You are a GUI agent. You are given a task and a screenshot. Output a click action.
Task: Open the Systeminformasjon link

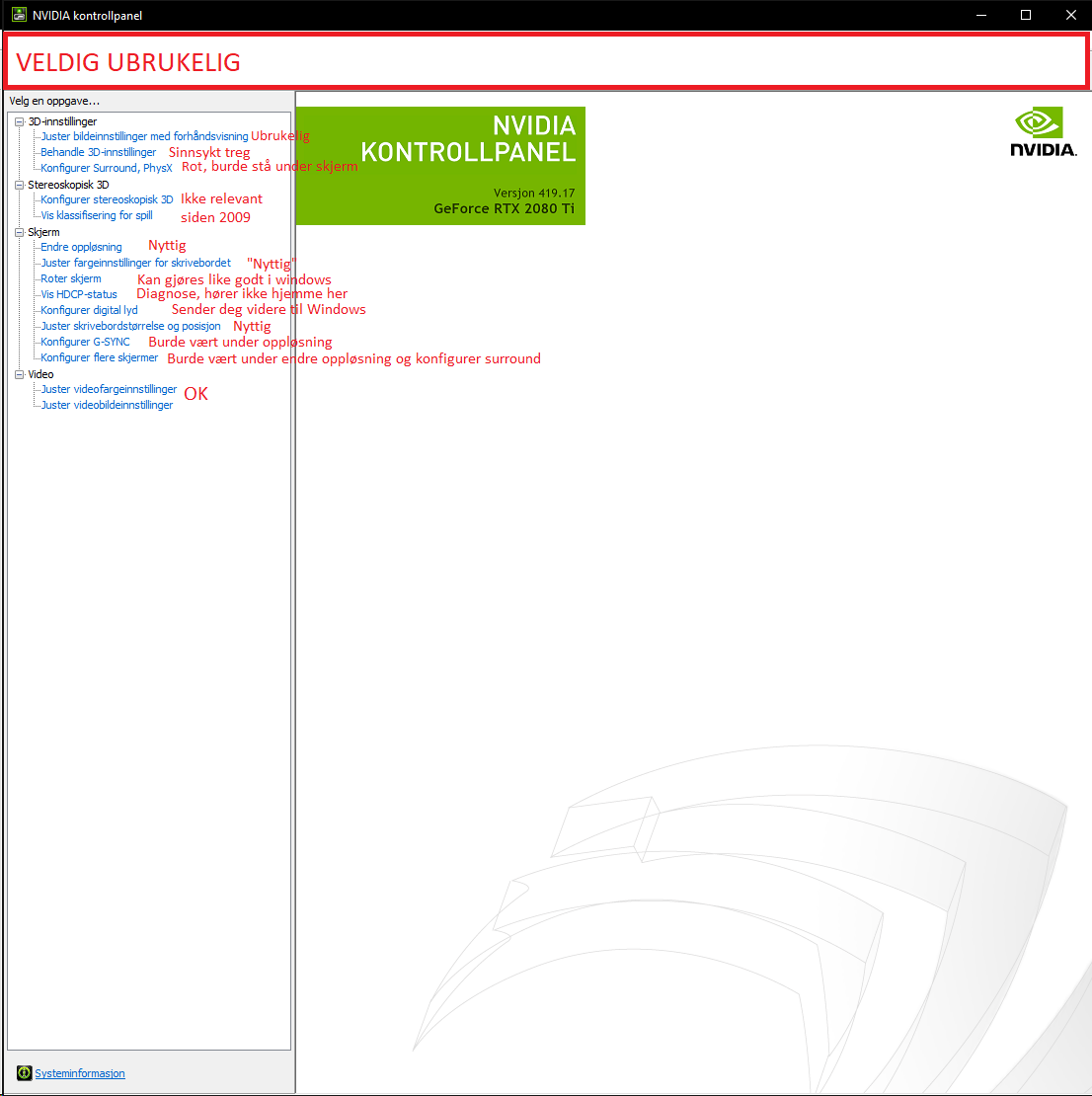point(80,1073)
